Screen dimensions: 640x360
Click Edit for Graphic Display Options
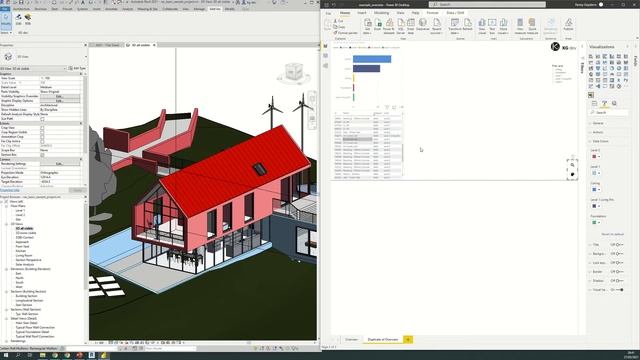(60, 101)
